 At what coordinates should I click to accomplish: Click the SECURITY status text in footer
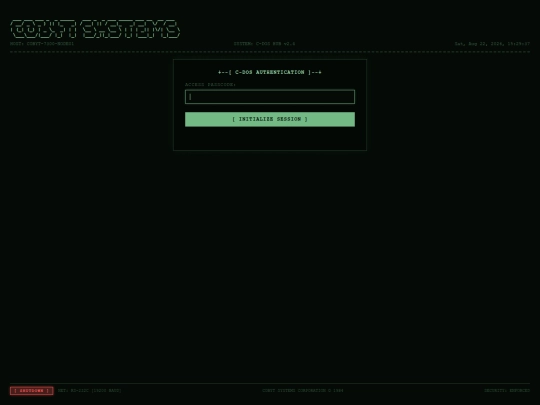pyautogui.click(x=507, y=391)
